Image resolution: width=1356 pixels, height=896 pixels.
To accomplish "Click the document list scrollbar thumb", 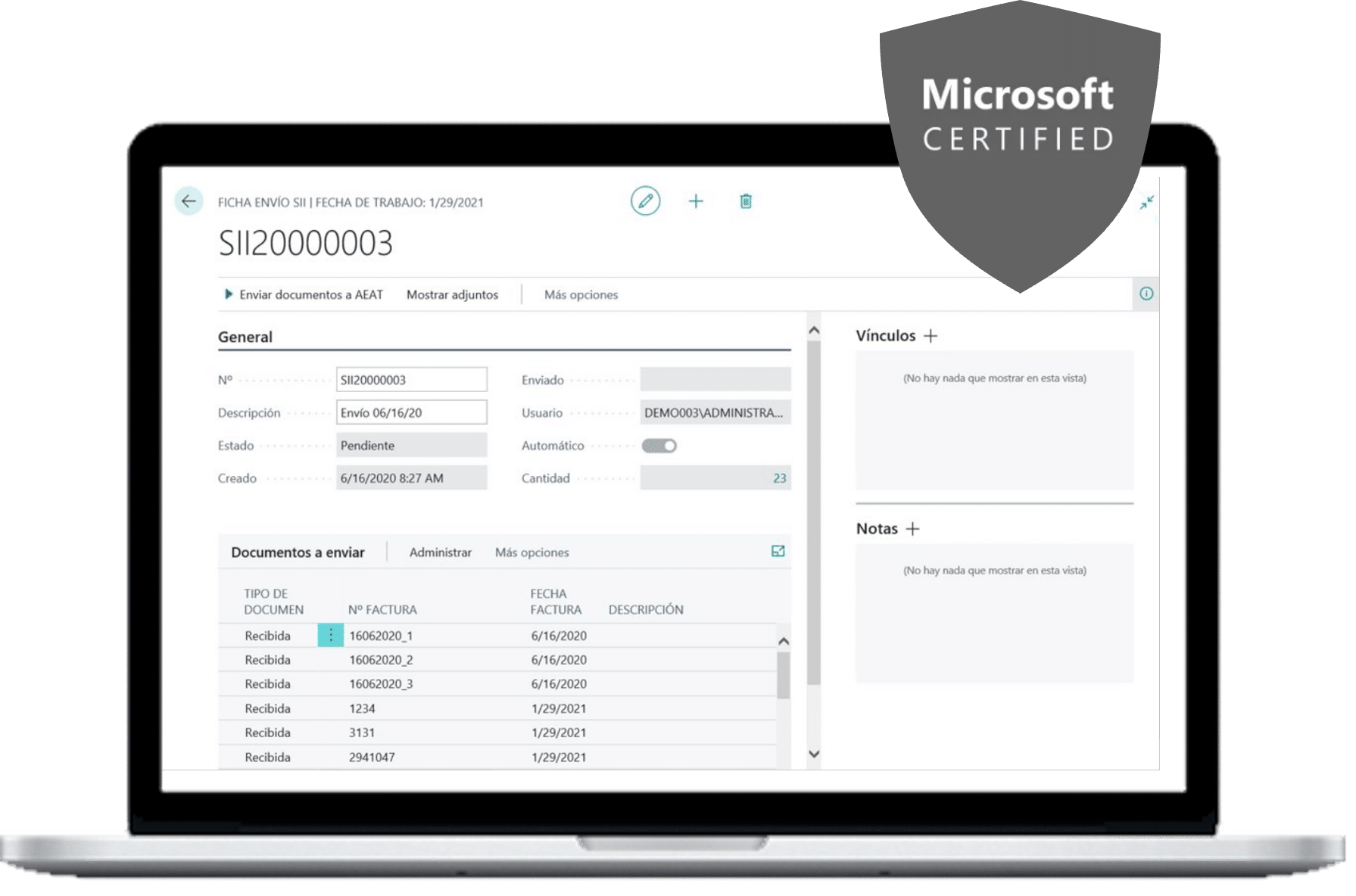I will (784, 674).
